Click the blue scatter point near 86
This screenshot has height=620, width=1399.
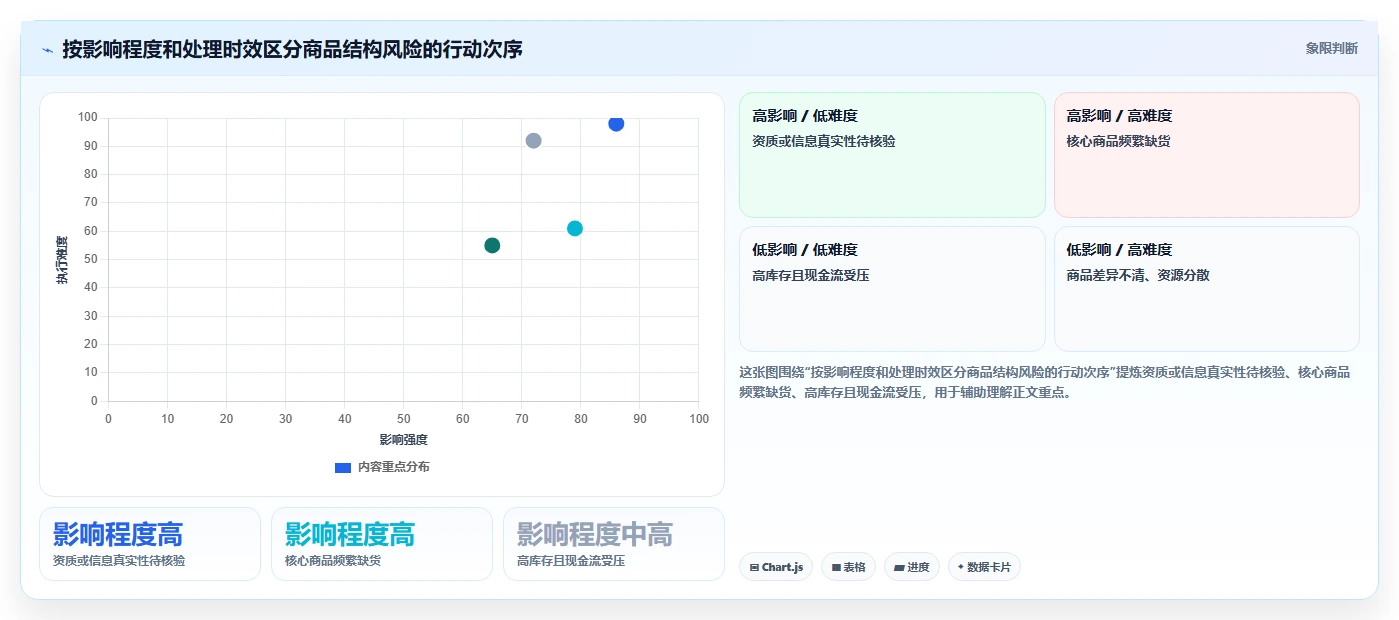coord(616,123)
